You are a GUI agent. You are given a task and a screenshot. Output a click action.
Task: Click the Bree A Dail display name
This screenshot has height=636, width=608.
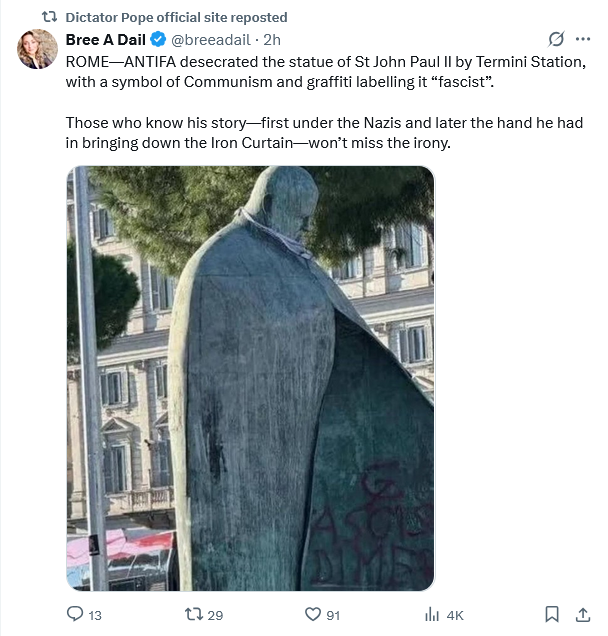pyautogui.click(x=105, y=40)
